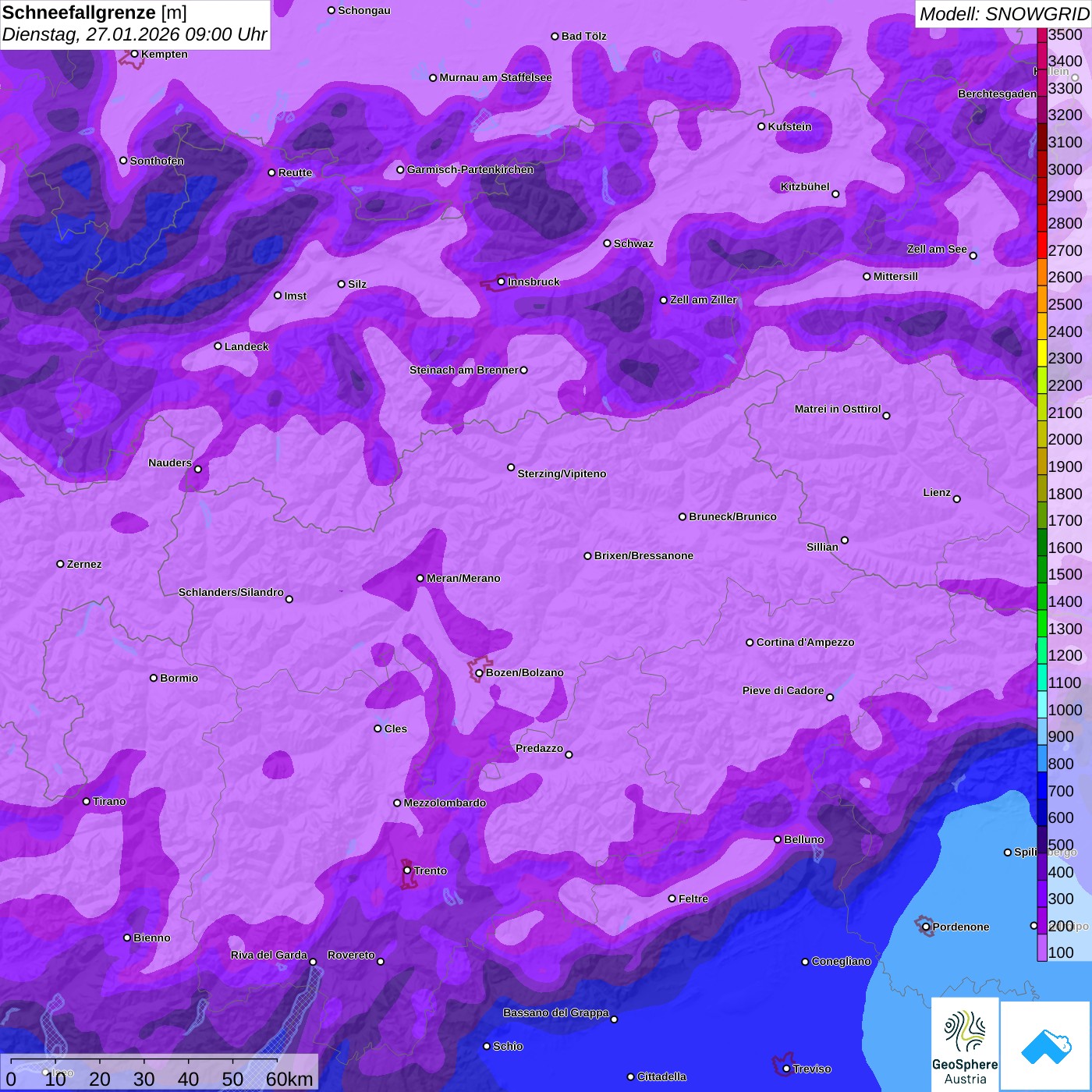Click the GeoSphere Austria logo
Image resolution: width=1092 pixels, height=1092 pixels.
point(965,1044)
